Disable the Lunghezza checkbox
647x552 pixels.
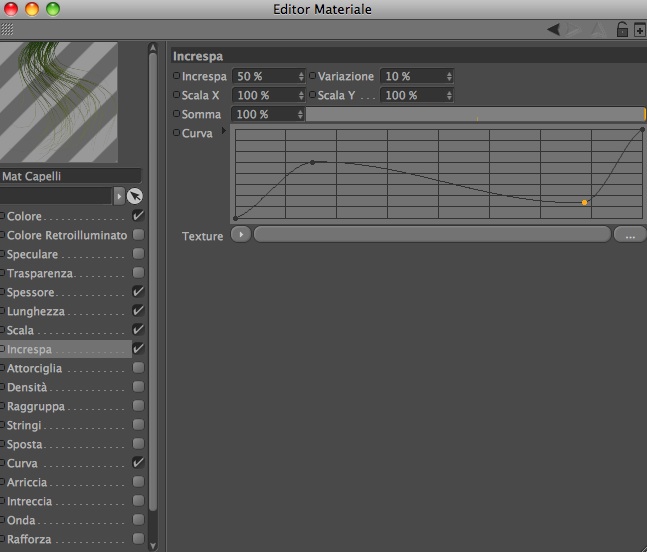coord(138,310)
